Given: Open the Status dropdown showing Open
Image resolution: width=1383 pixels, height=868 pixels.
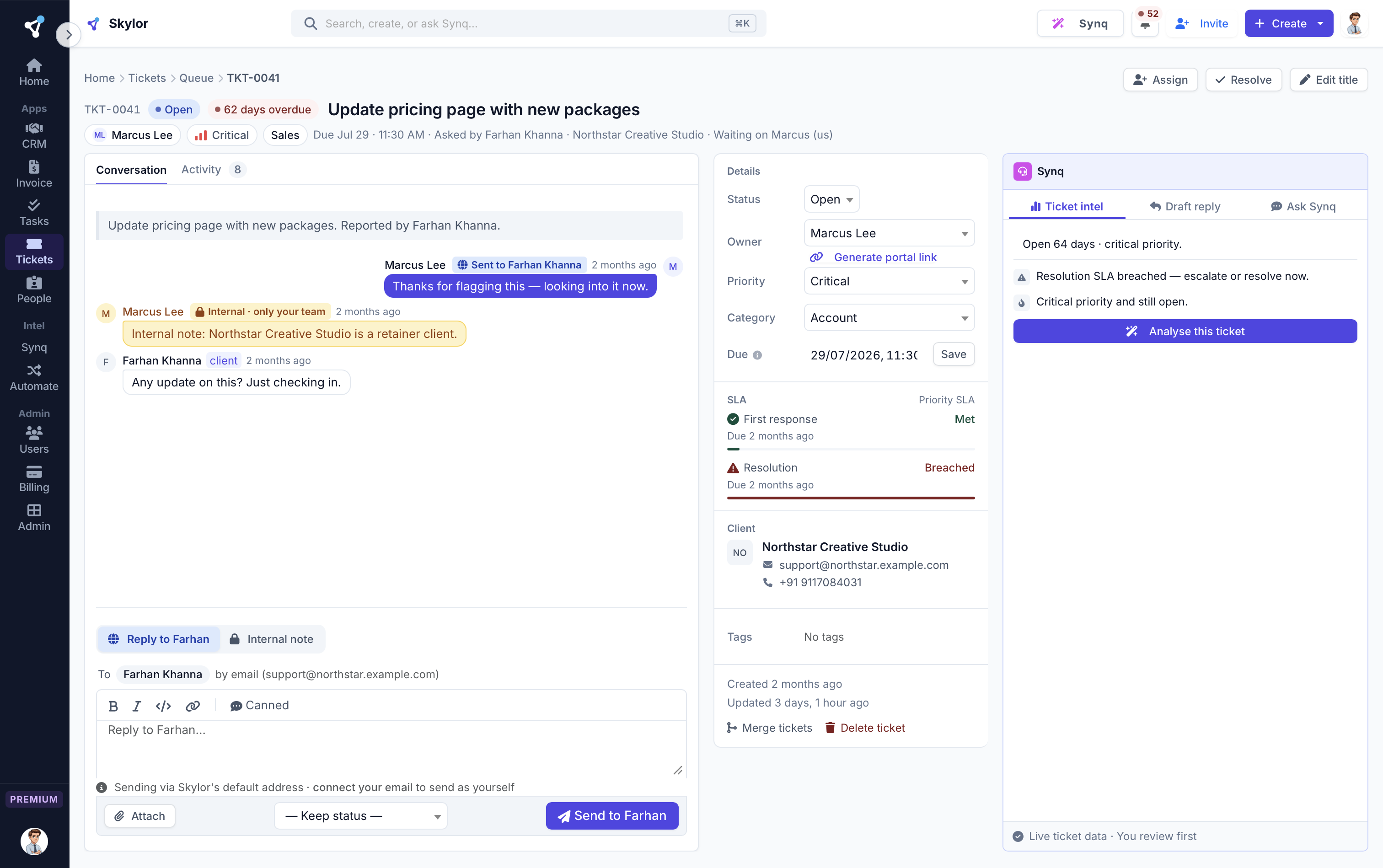Looking at the screenshot, I should [831, 199].
